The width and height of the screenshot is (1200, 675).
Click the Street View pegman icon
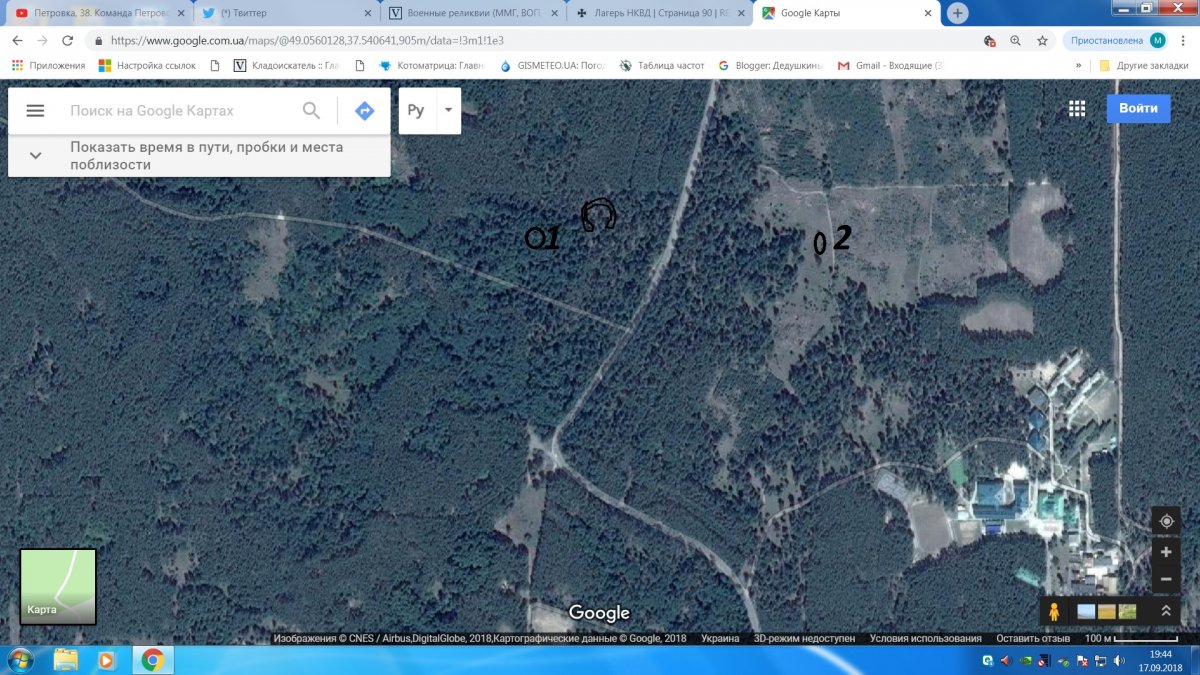coord(1053,611)
